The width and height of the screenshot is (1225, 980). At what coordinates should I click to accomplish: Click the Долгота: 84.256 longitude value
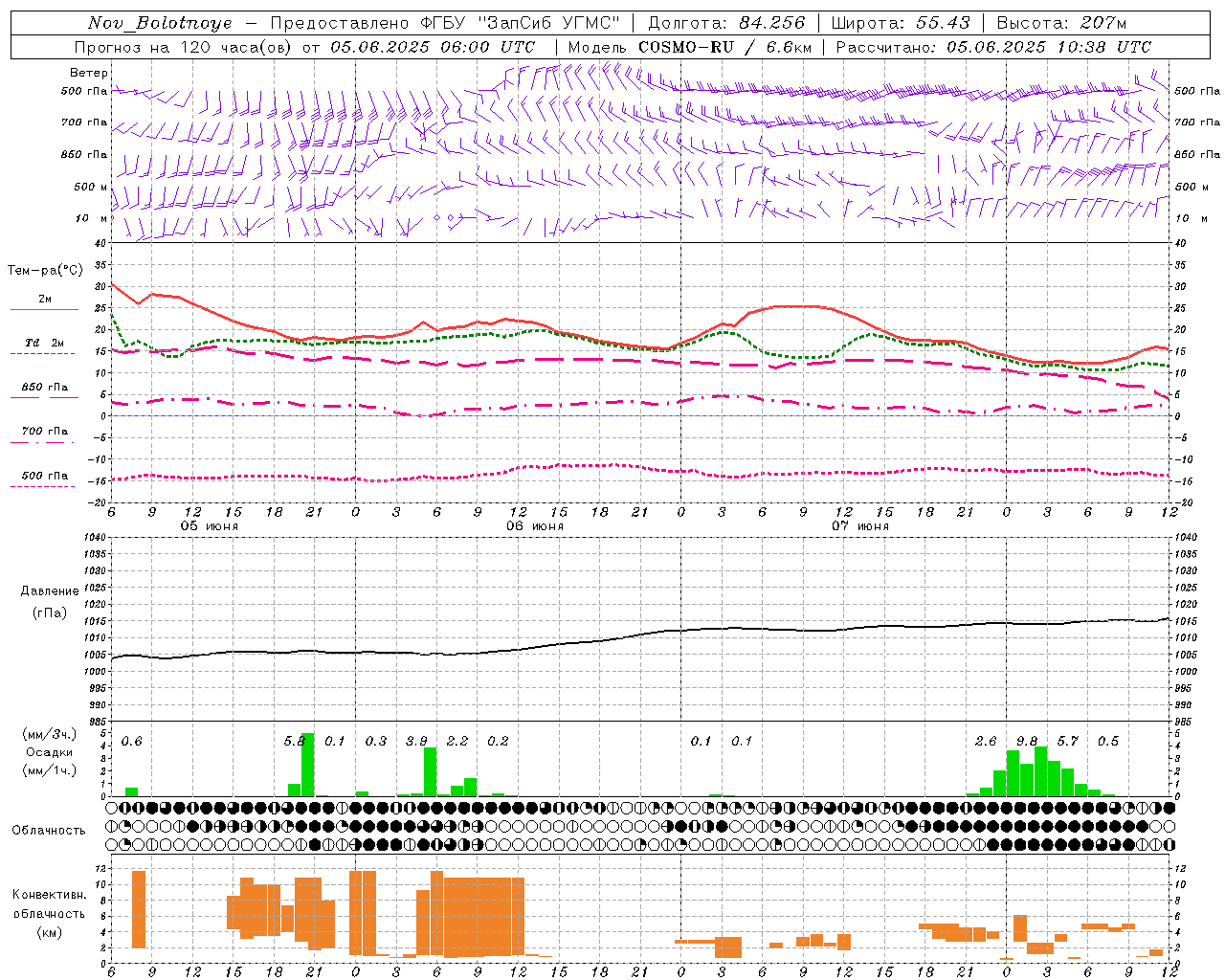(726, 23)
